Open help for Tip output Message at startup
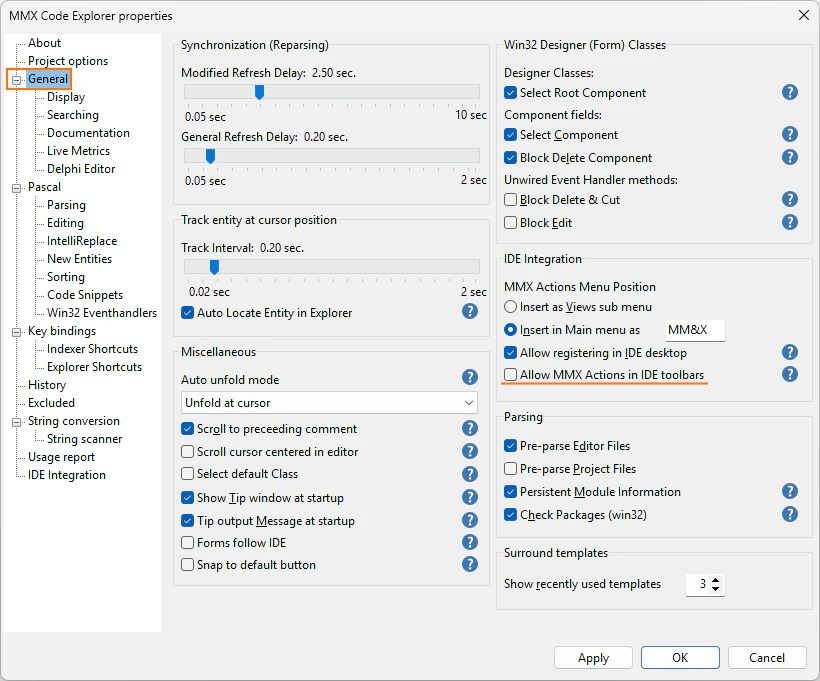 click(x=470, y=520)
